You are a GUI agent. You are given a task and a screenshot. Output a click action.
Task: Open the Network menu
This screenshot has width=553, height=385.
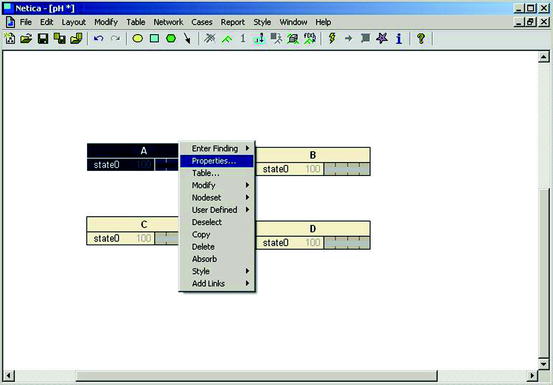coord(168,22)
